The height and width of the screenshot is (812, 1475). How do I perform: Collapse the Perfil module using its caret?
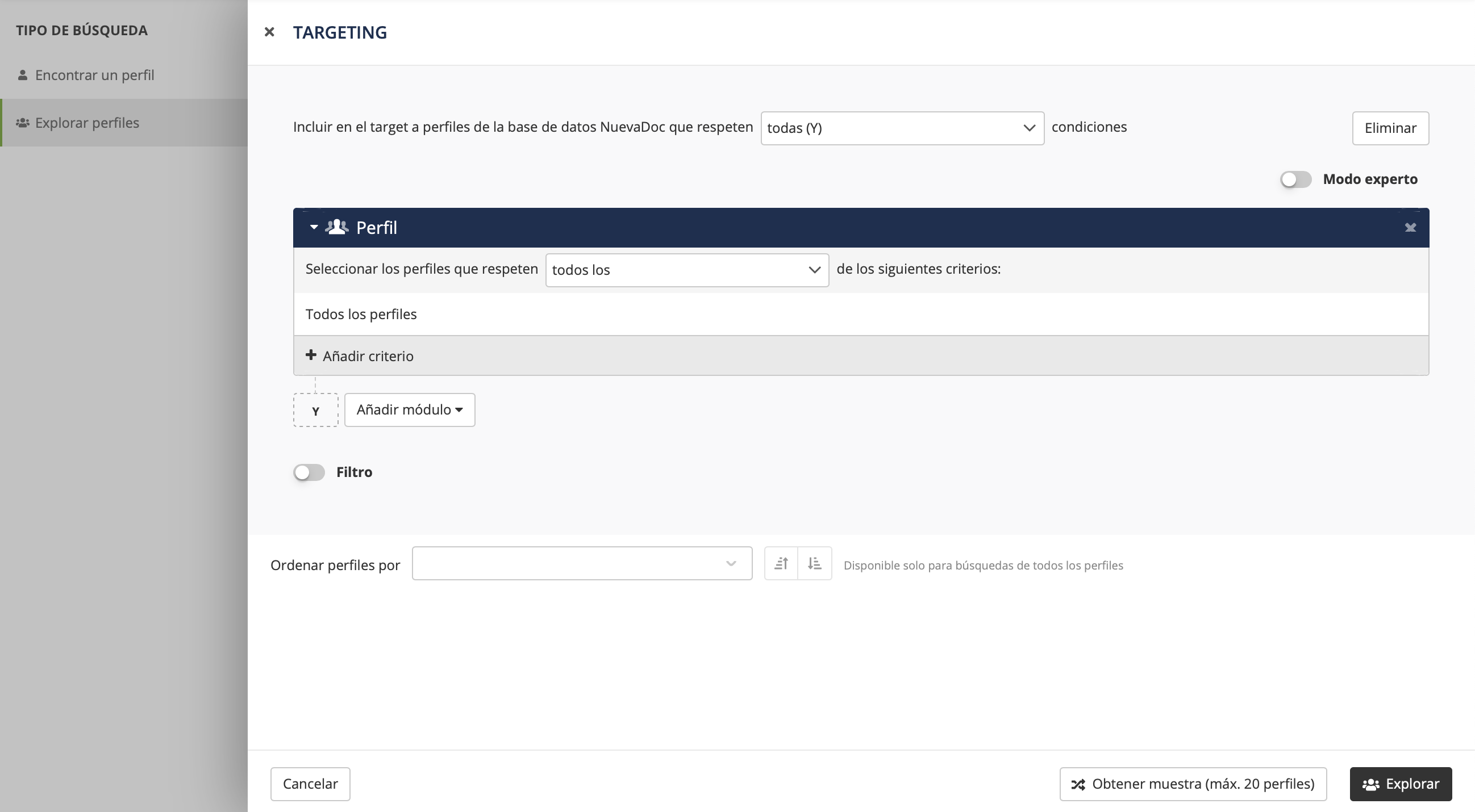(314, 227)
